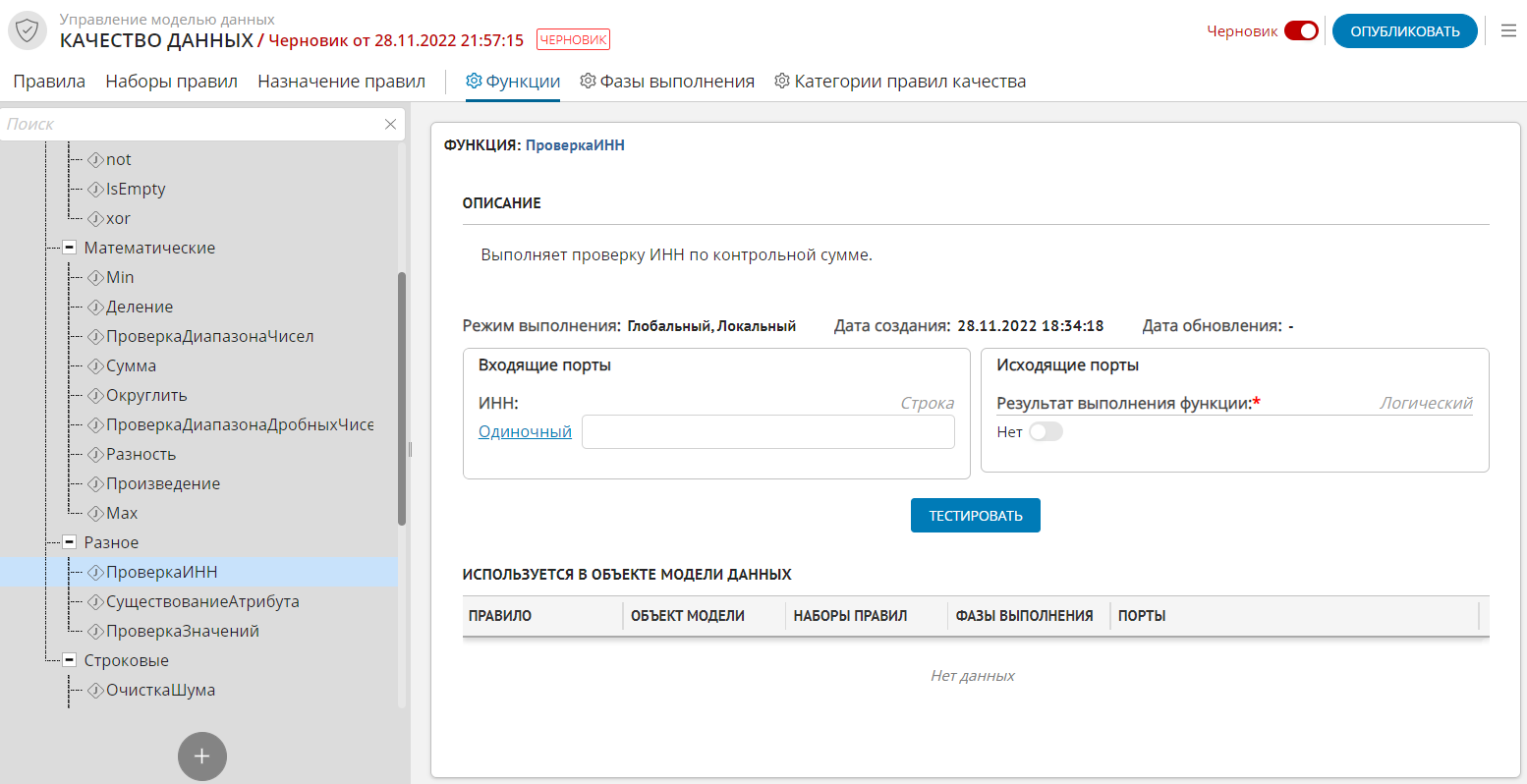The height and width of the screenshot is (784, 1527).
Task: Open the hamburger menu icon
Action: pos(1508,30)
